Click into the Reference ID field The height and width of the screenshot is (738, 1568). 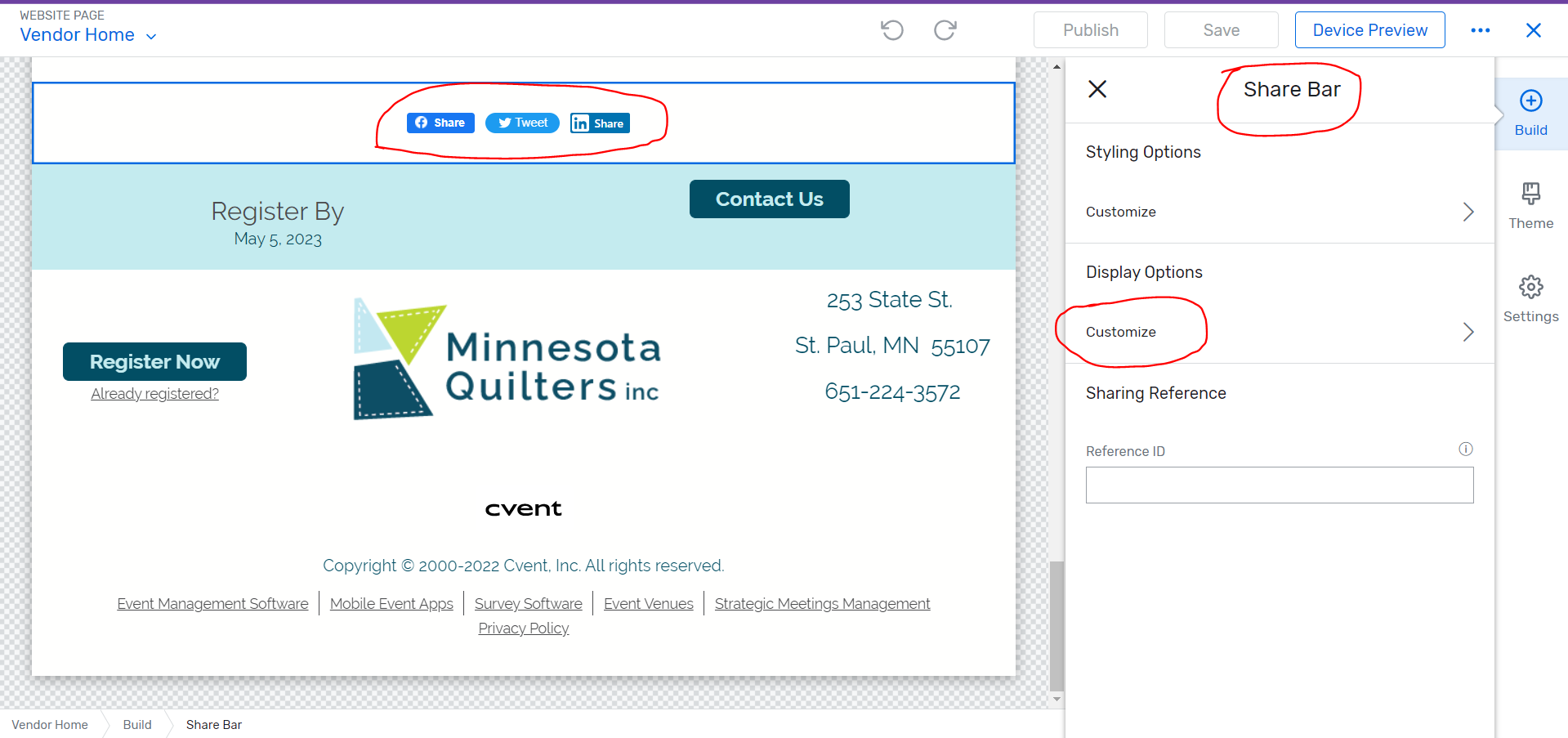pyautogui.click(x=1280, y=485)
